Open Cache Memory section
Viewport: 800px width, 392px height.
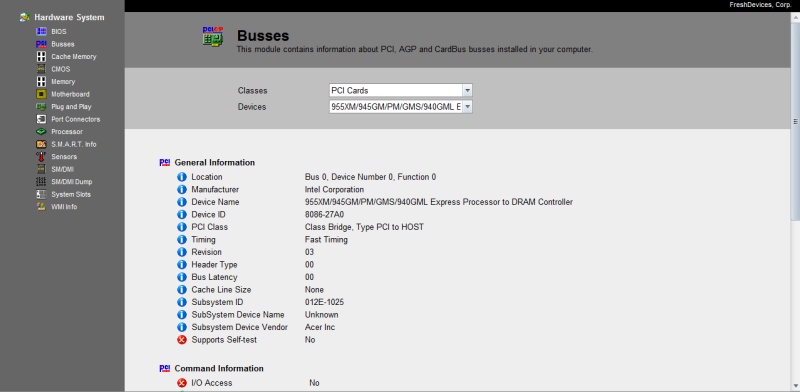pos(73,57)
